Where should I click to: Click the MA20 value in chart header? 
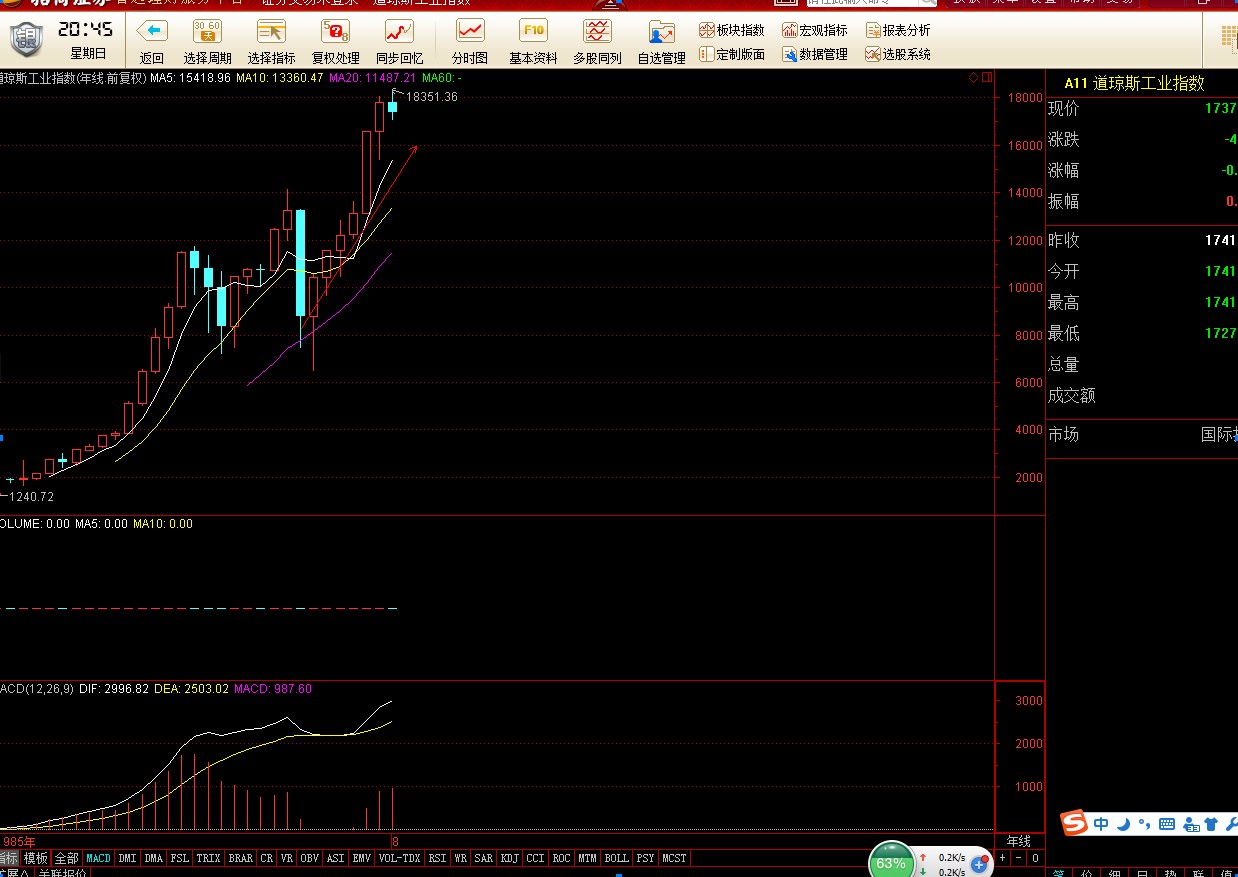click(372, 77)
